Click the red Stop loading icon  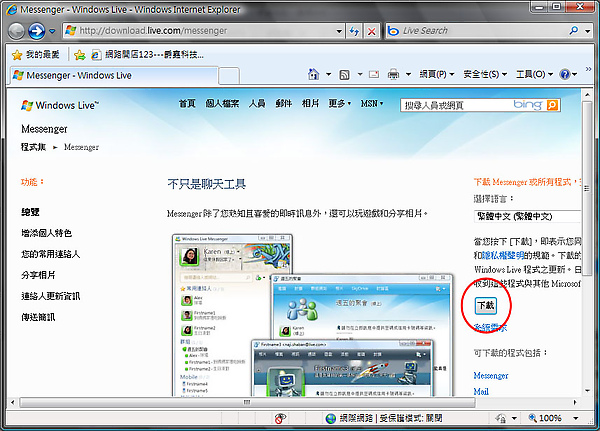372,31
